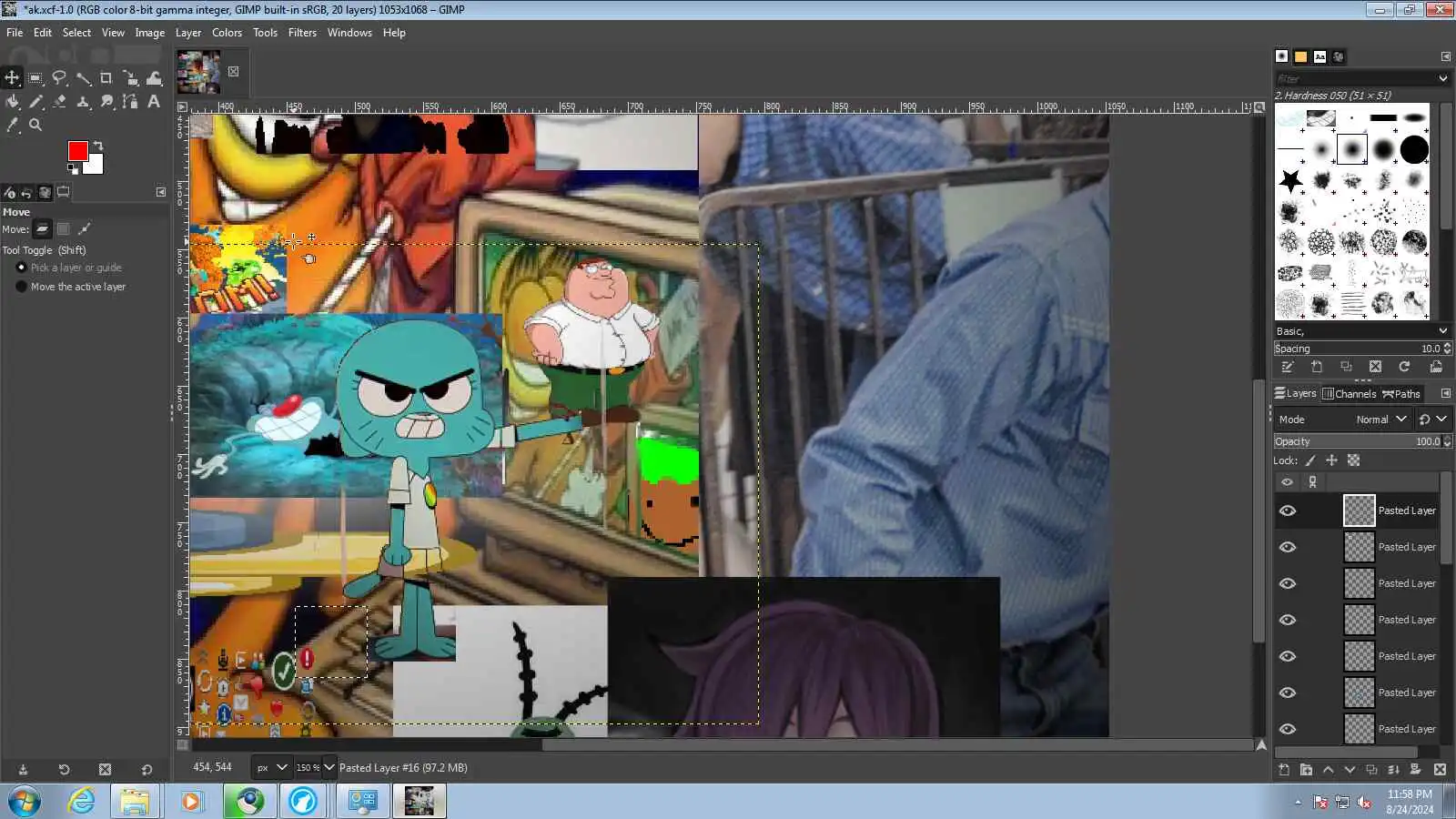Open the layer Mode dropdown showing Normal

click(1343, 420)
